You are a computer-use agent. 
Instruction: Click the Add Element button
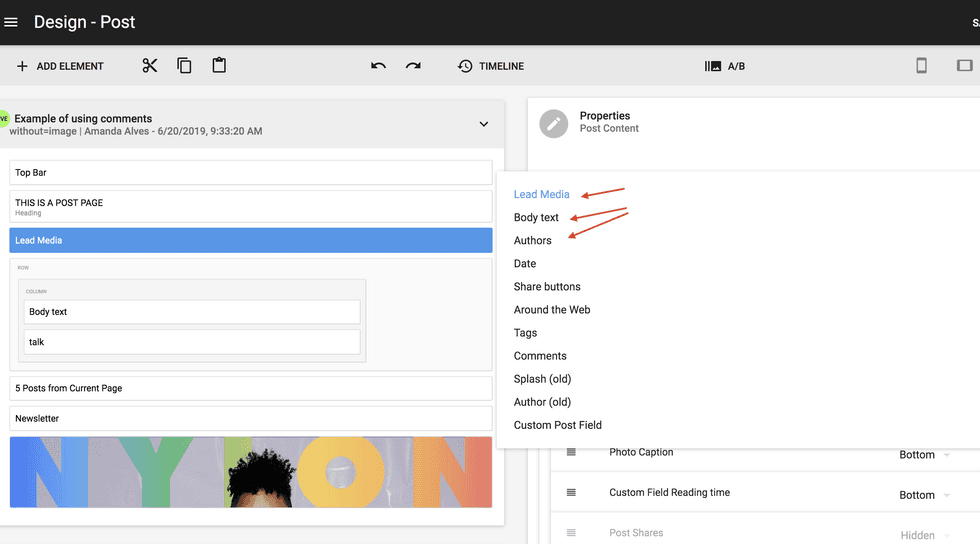point(60,66)
